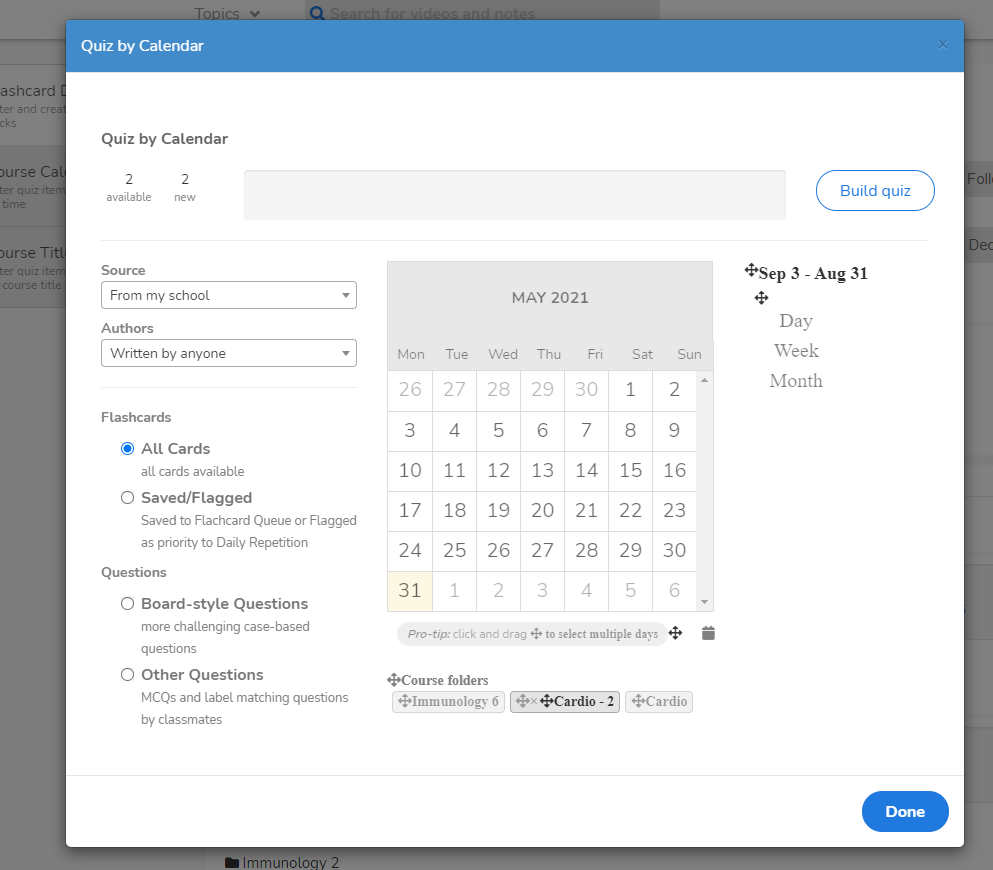Select the Saved/Flagged radio option

(127, 498)
